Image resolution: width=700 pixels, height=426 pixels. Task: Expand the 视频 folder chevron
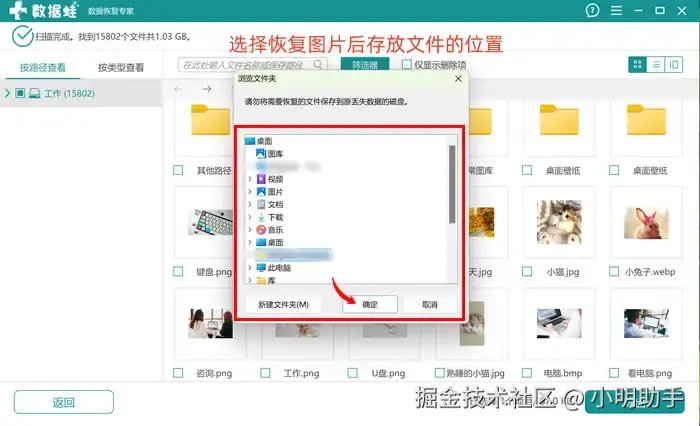tap(250, 179)
